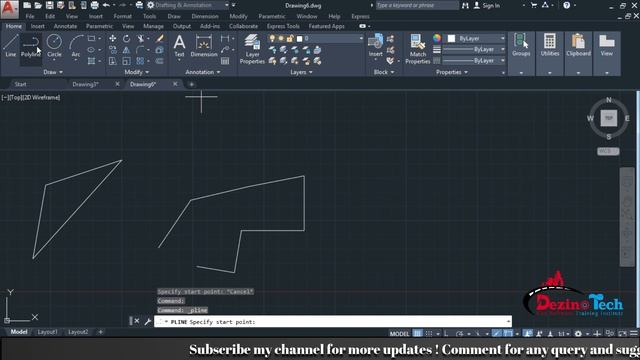640x360 pixels.
Task: Select the Trim tool
Action: click(140, 38)
